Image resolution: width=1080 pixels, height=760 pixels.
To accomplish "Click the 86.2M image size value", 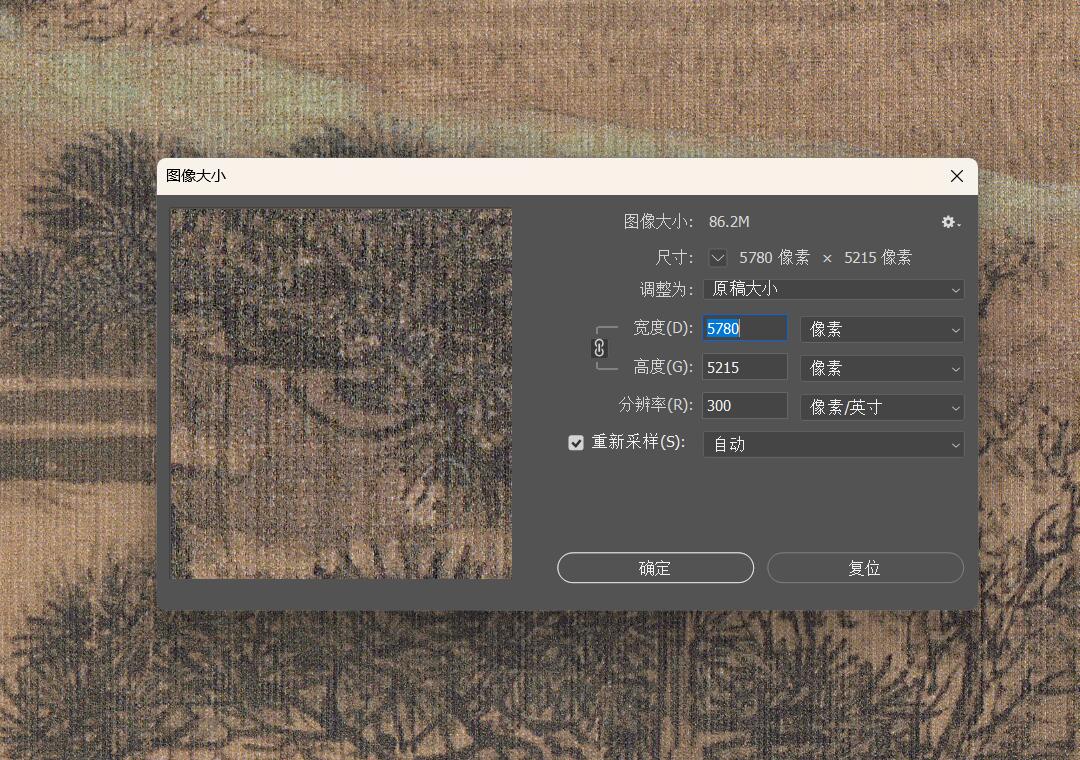I will 729,222.
